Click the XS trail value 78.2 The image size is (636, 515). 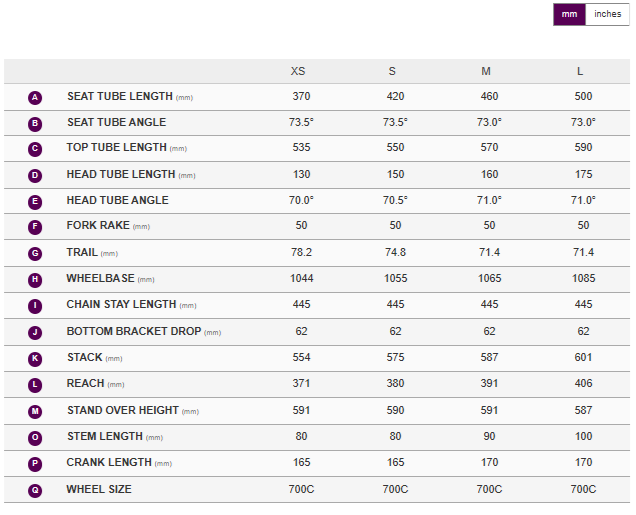(298, 253)
